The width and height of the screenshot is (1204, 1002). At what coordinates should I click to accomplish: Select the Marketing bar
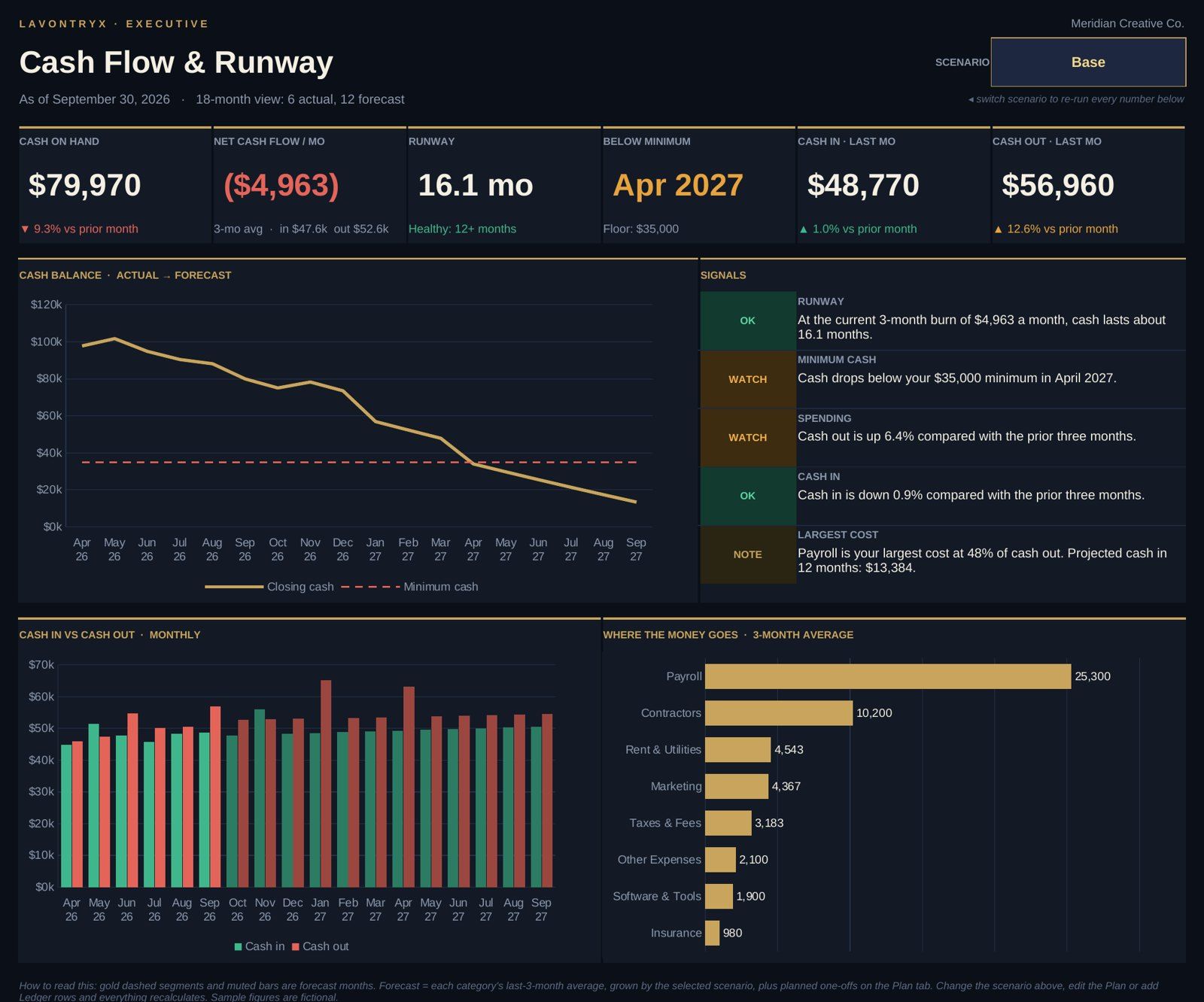[737, 786]
